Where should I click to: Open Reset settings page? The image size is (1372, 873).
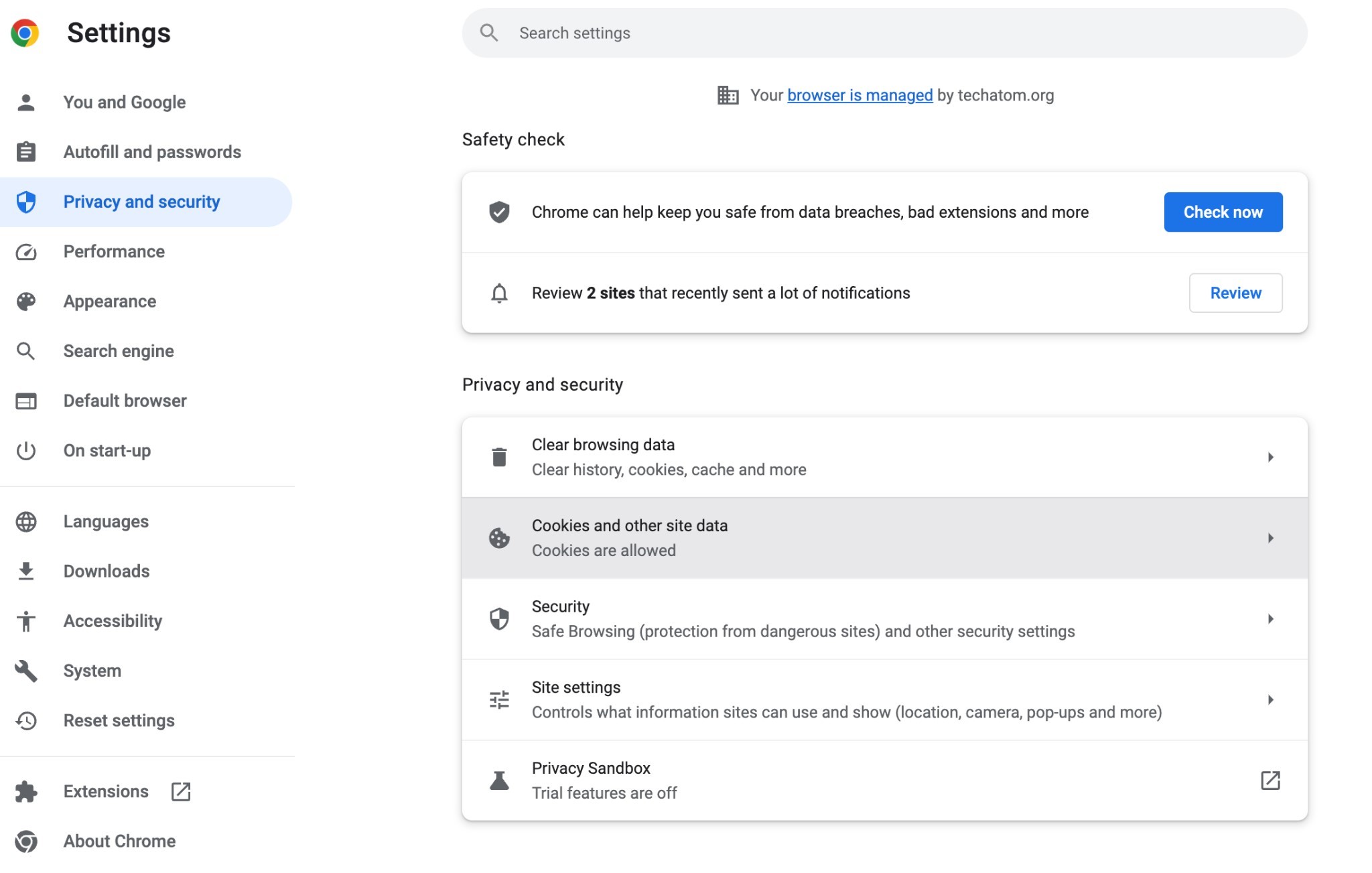[x=146, y=720]
